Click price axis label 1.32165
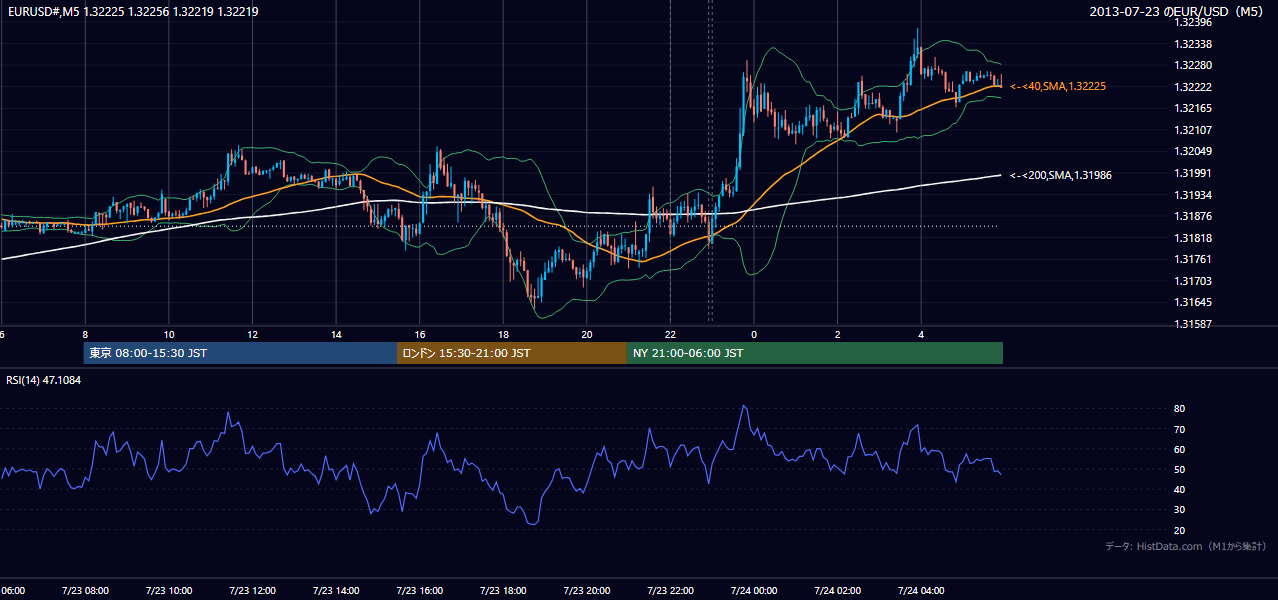This screenshot has width=1278, height=600. [1193, 108]
